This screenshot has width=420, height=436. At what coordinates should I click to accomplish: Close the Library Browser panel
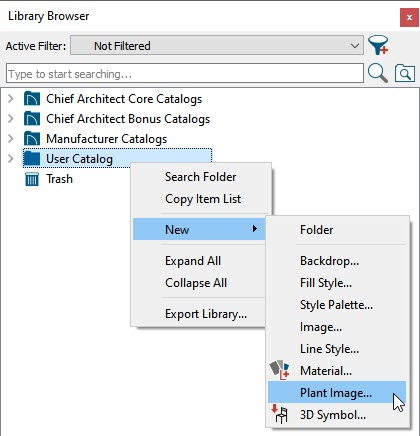(x=409, y=17)
